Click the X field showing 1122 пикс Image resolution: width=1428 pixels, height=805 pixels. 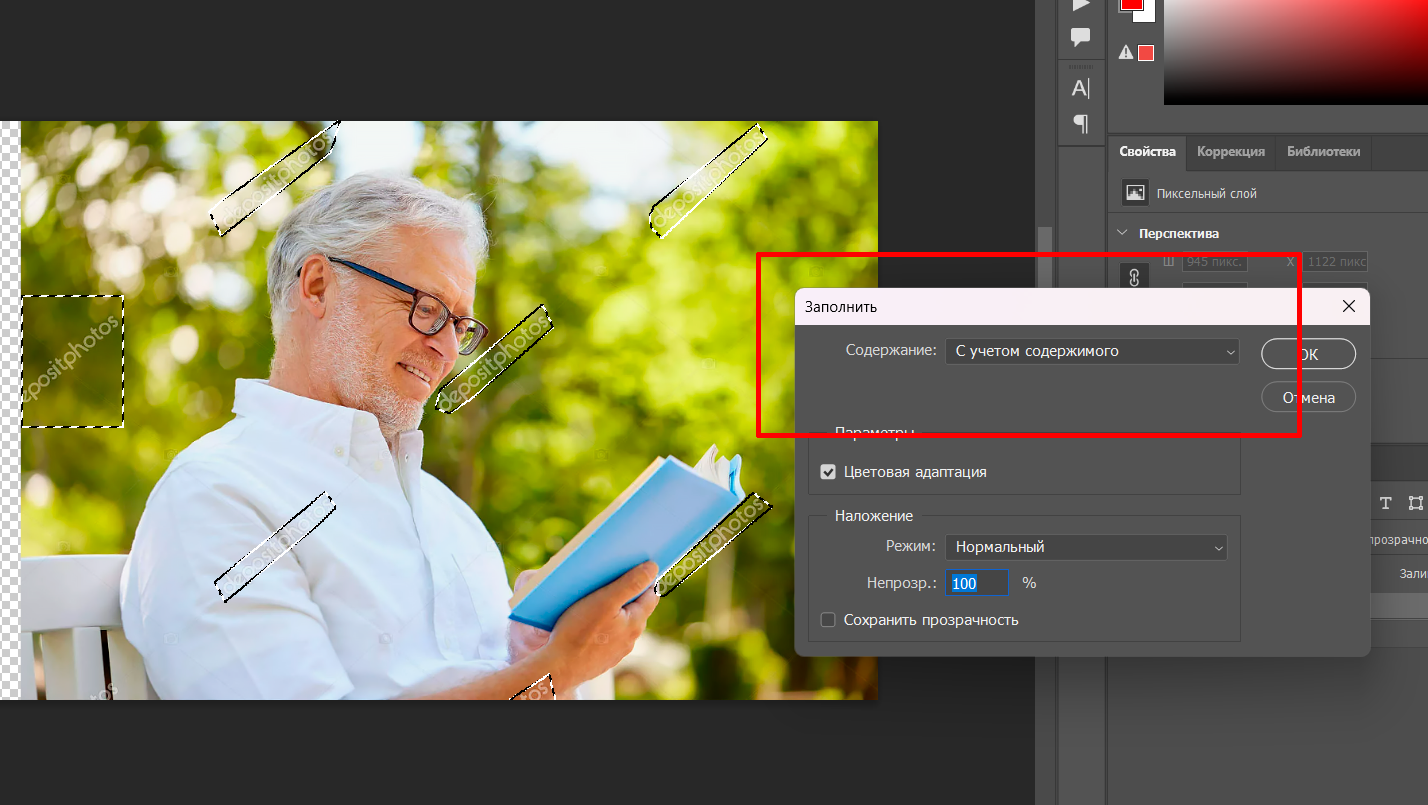pyautogui.click(x=1336, y=262)
